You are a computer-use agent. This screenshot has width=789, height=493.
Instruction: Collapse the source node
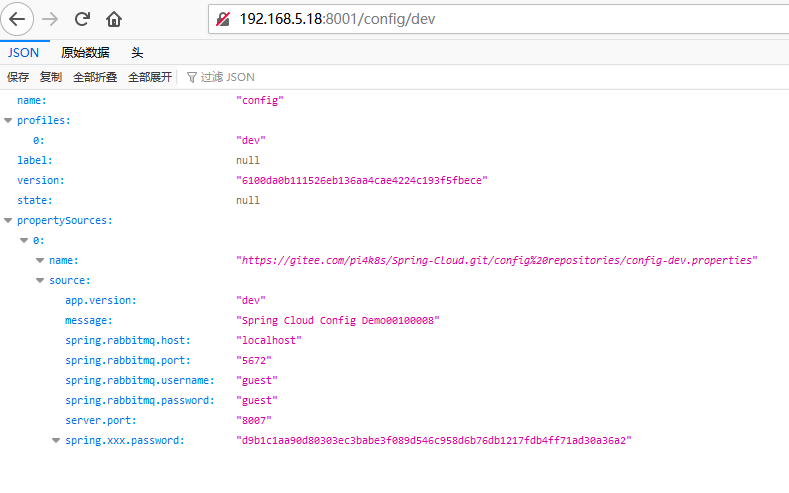click(40, 281)
